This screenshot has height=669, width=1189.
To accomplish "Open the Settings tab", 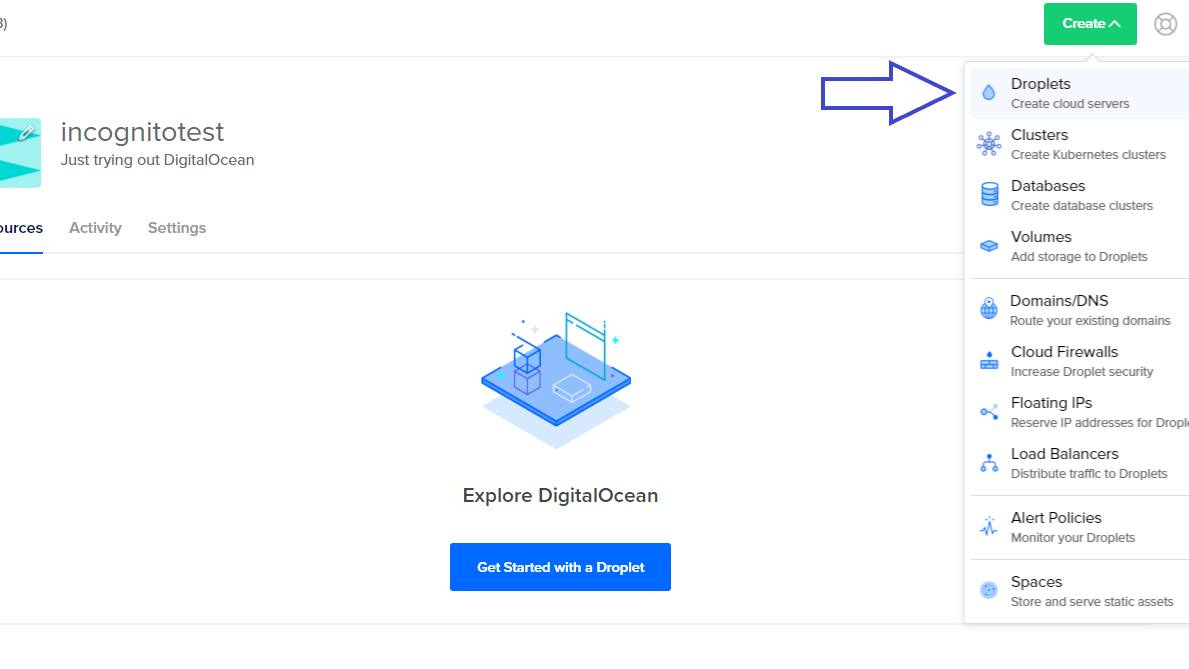I will coord(177,228).
